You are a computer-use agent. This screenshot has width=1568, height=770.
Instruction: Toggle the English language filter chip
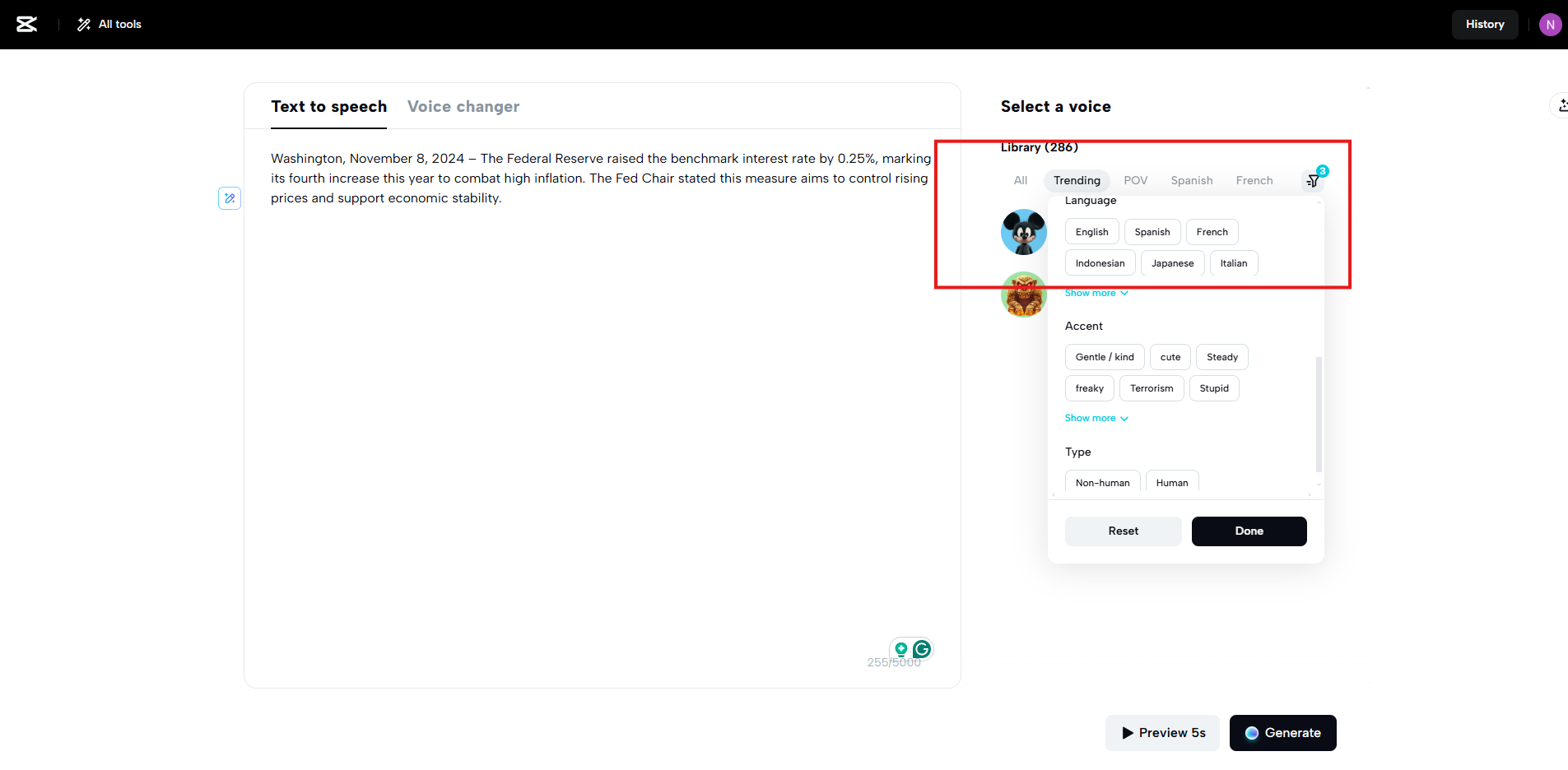click(x=1092, y=232)
